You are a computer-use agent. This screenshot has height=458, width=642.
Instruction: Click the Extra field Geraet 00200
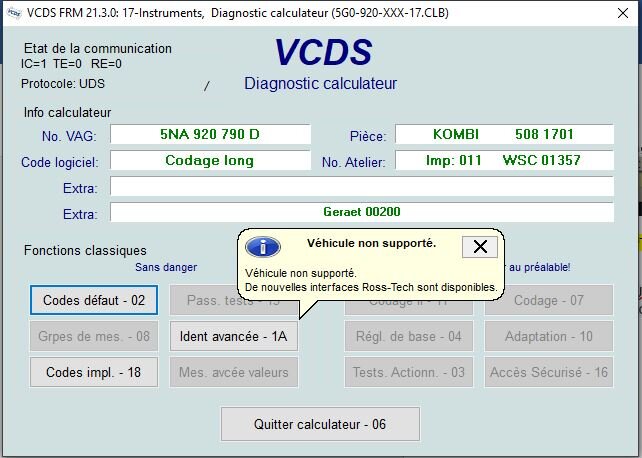pos(362,212)
